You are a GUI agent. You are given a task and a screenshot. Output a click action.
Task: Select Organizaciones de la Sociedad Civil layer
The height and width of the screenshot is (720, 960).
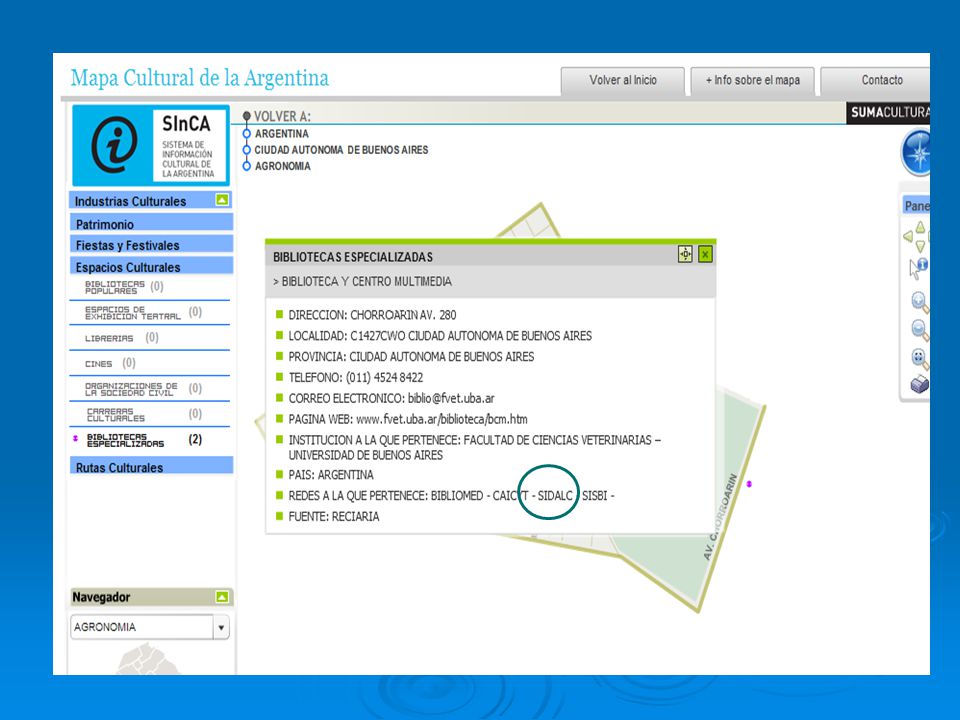pyautogui.click(x=131, y=389)
